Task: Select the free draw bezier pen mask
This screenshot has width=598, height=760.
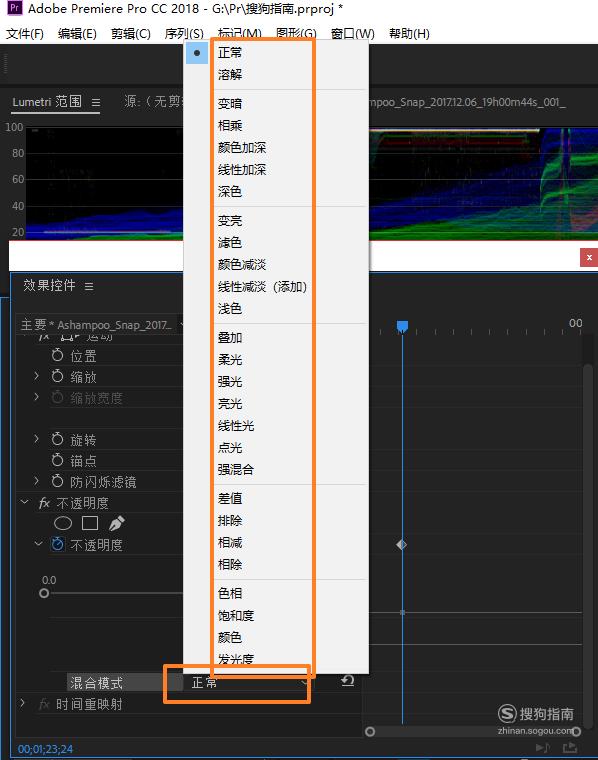Action: pyautogui.click(x=116, y=523)
